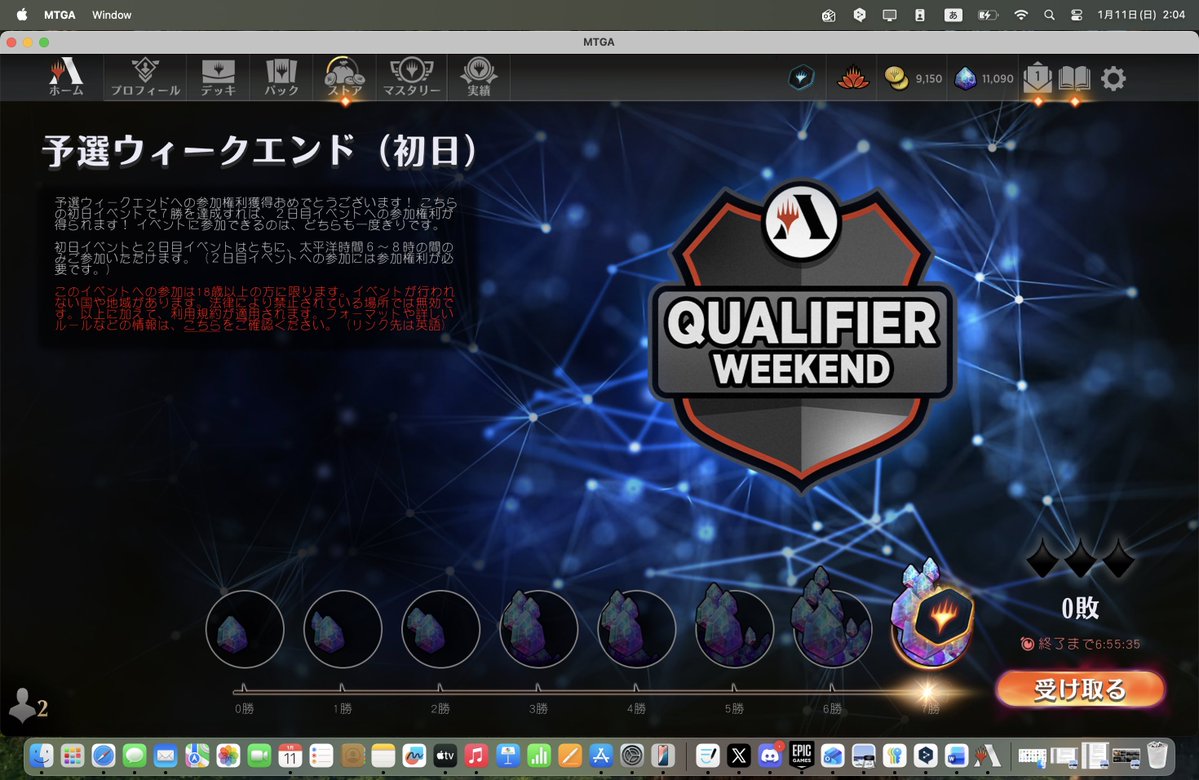The image size is (1199, 780).
Task: Open Messages from the Dock
Action: [135, 756]
